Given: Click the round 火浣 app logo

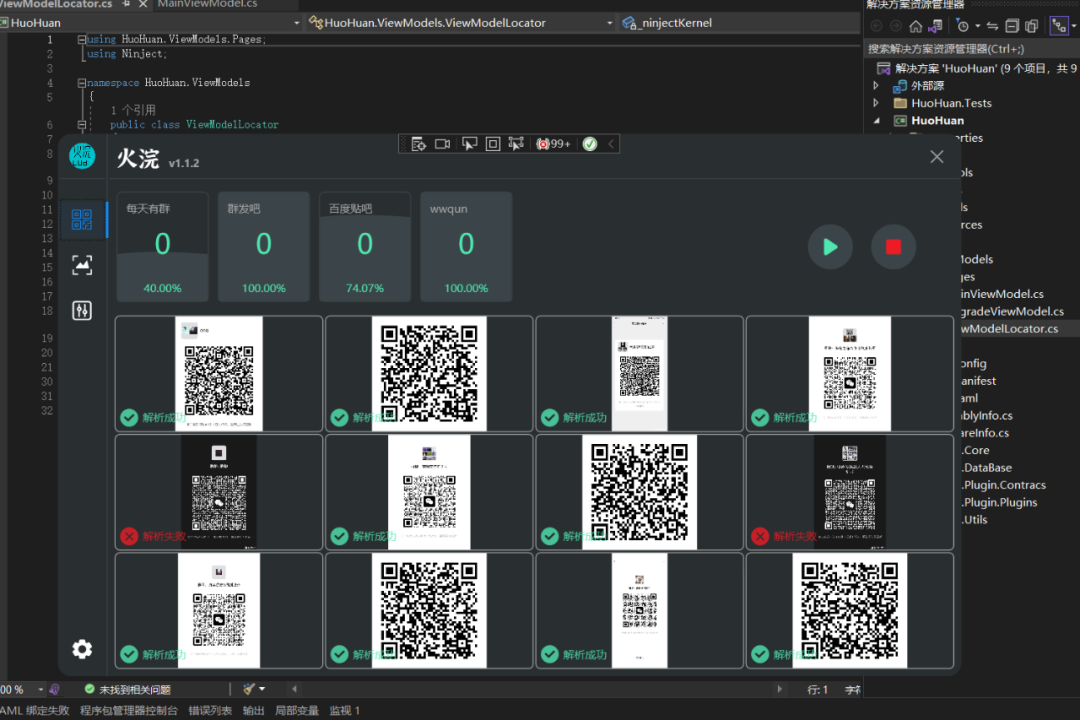Looking at the screenshot, I should 82,156.
